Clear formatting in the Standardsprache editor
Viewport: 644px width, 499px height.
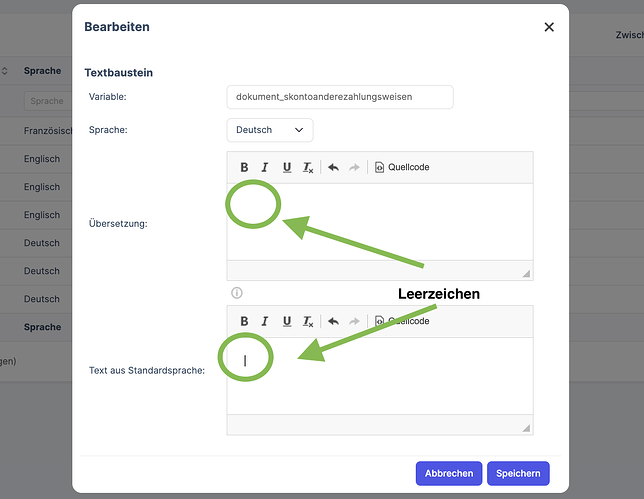pyautogui.click(x=308, y=321)
